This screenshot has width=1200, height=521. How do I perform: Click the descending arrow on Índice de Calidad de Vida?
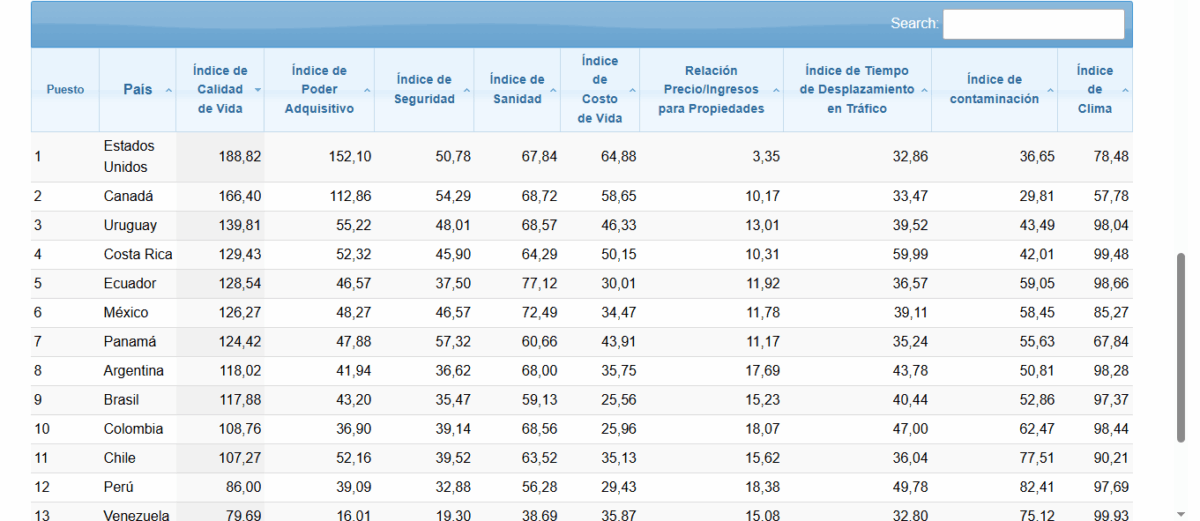tap(257, 90)
